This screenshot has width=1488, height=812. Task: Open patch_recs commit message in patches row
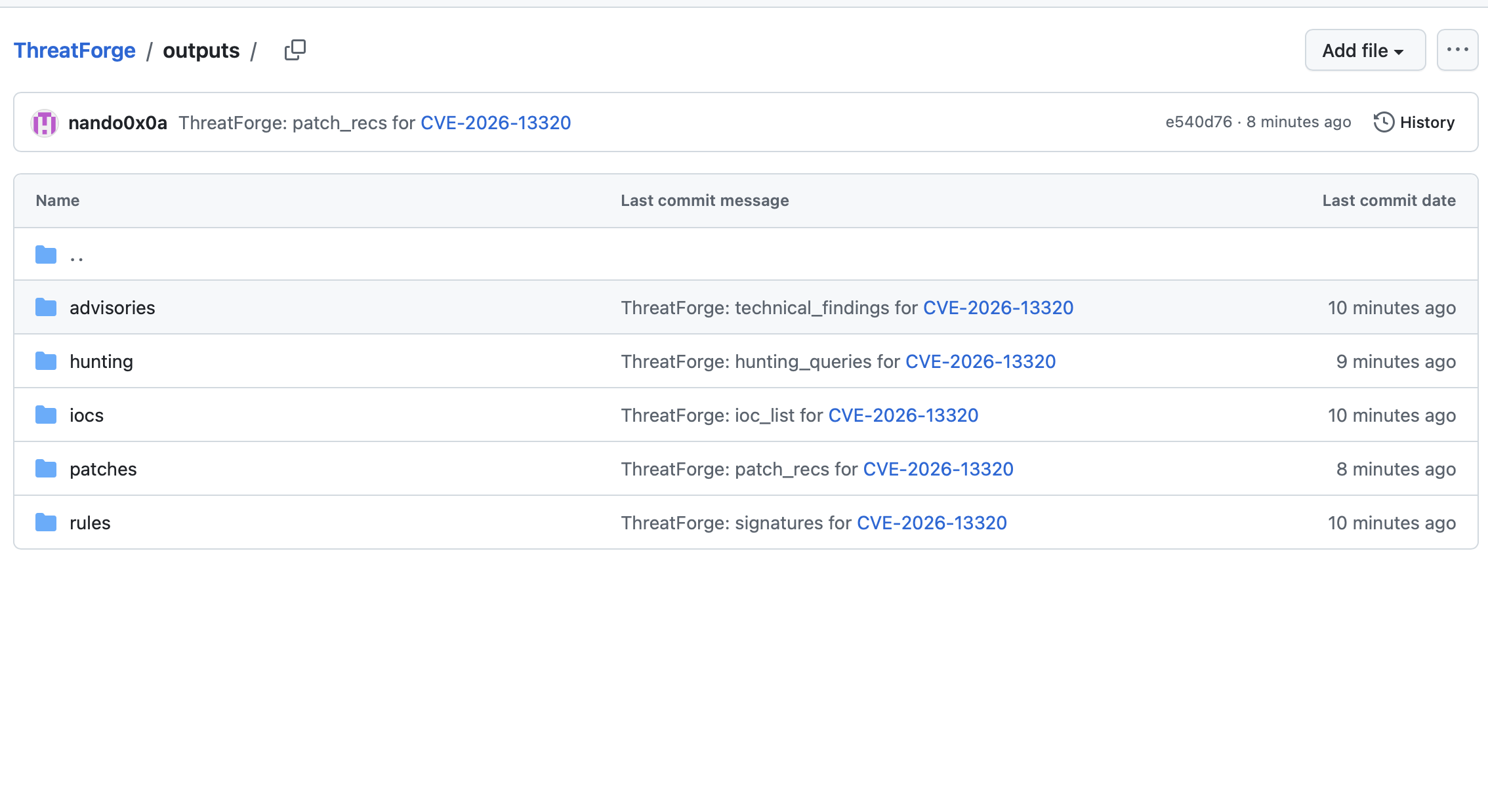(739, 469)
